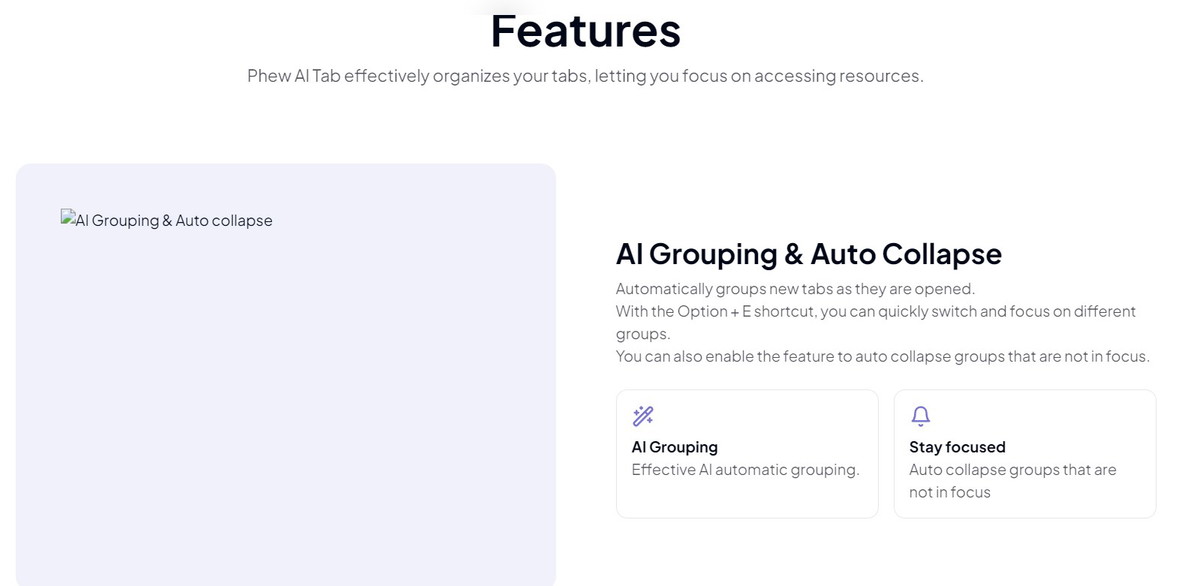1200x586 pixels.
Task: Click the 'not in focus' line in Stay focused card
Action: coord(950,492)
